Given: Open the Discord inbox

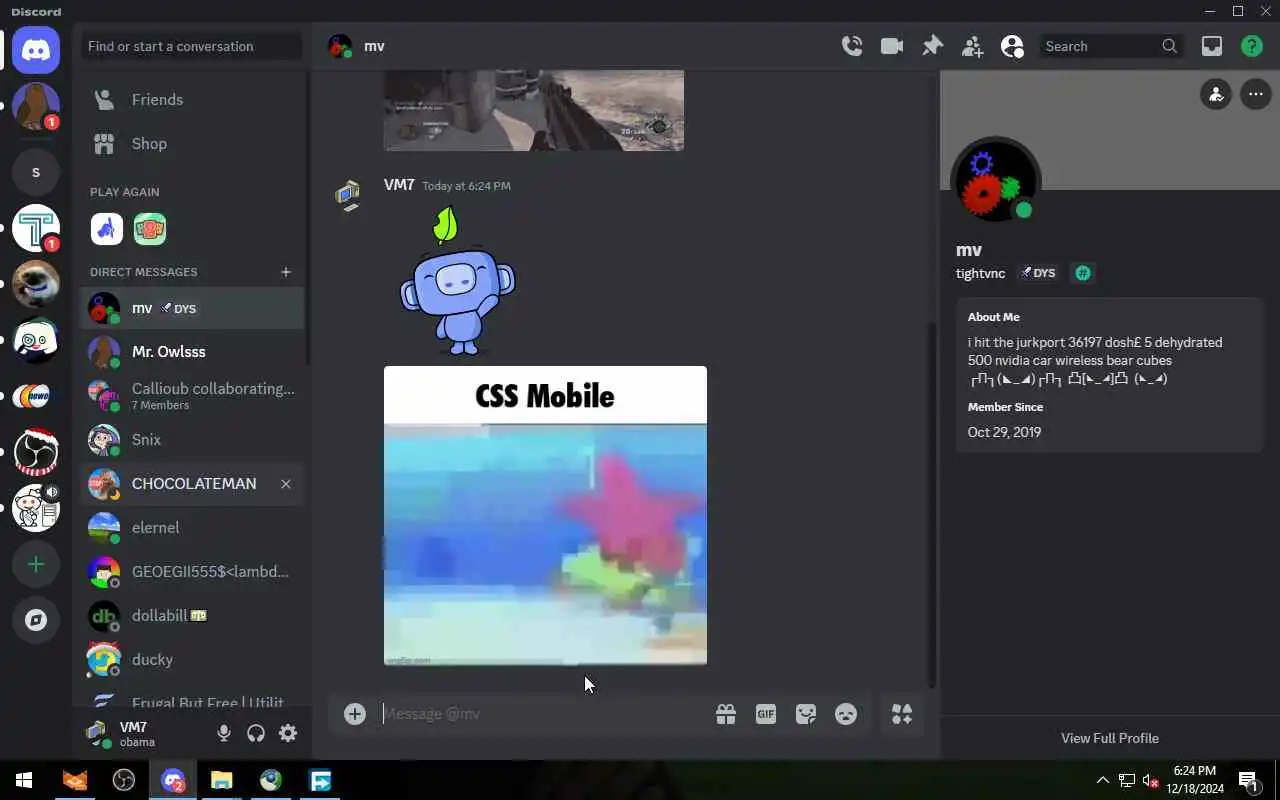Looking at the screenshot, I should click(1212, 46).
